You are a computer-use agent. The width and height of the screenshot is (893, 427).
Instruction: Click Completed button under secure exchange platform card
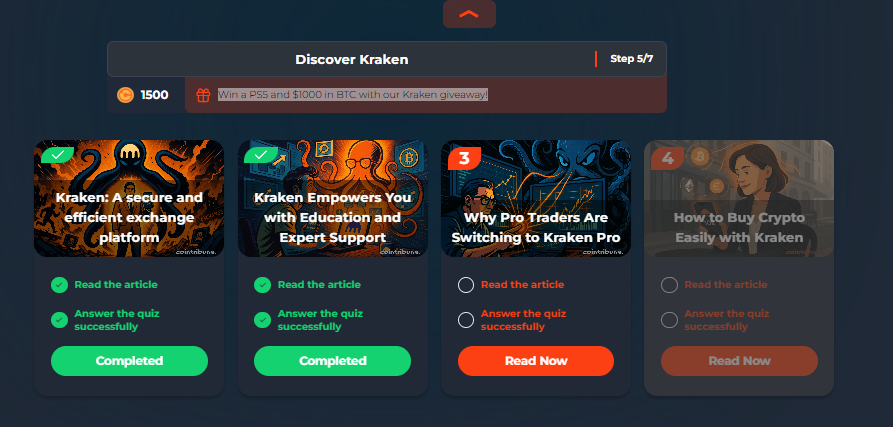tap(129, 361)
